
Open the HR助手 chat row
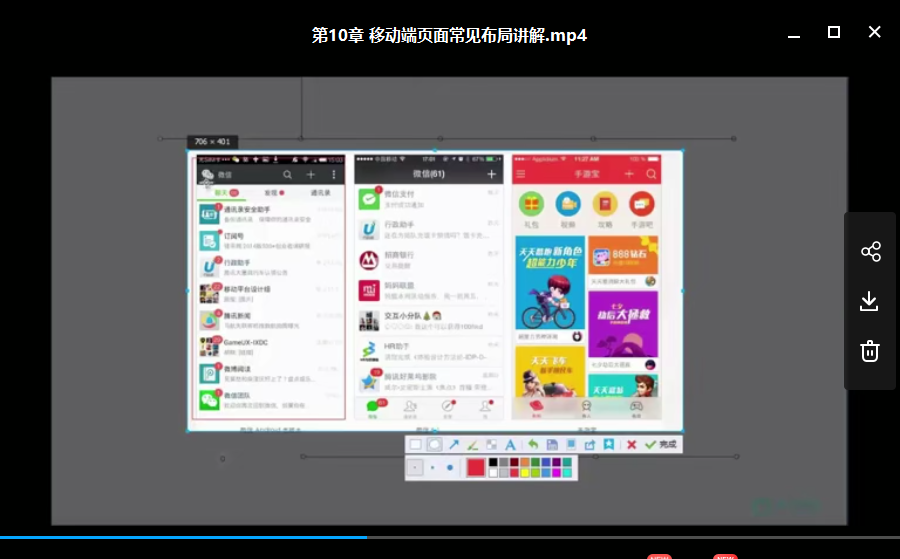pos(429,351)
